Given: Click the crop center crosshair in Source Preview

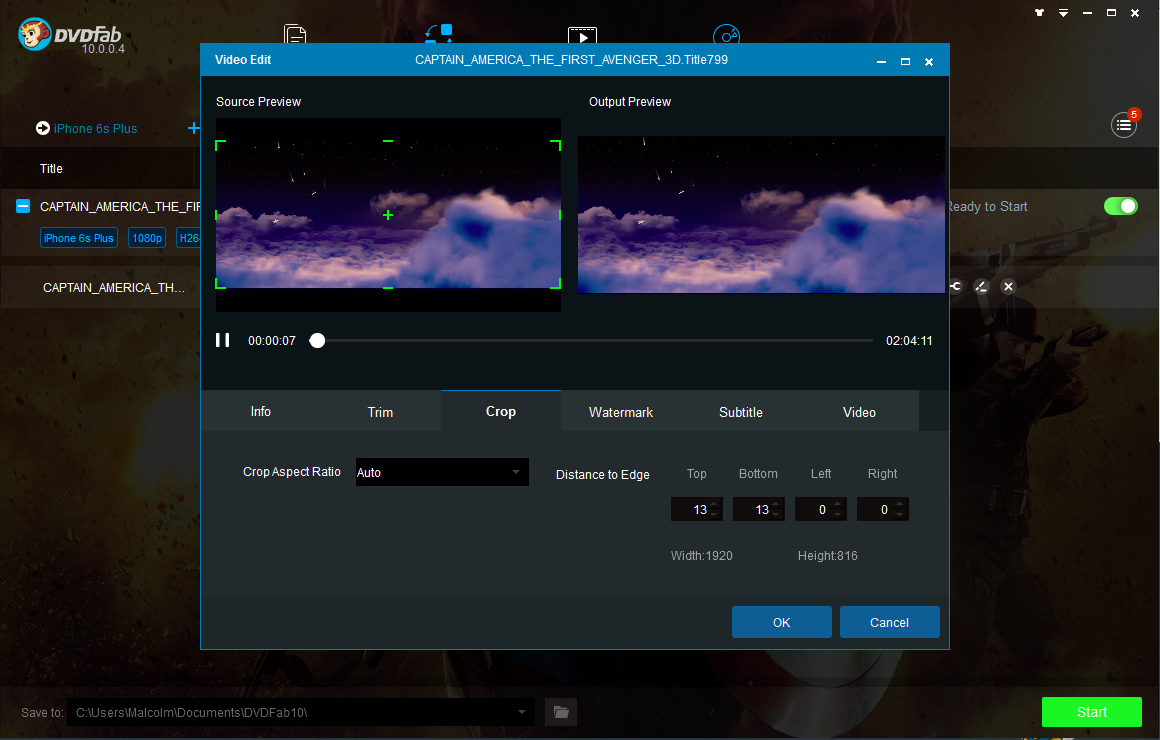Looking at the screenshot, I should tap(388, 215).
